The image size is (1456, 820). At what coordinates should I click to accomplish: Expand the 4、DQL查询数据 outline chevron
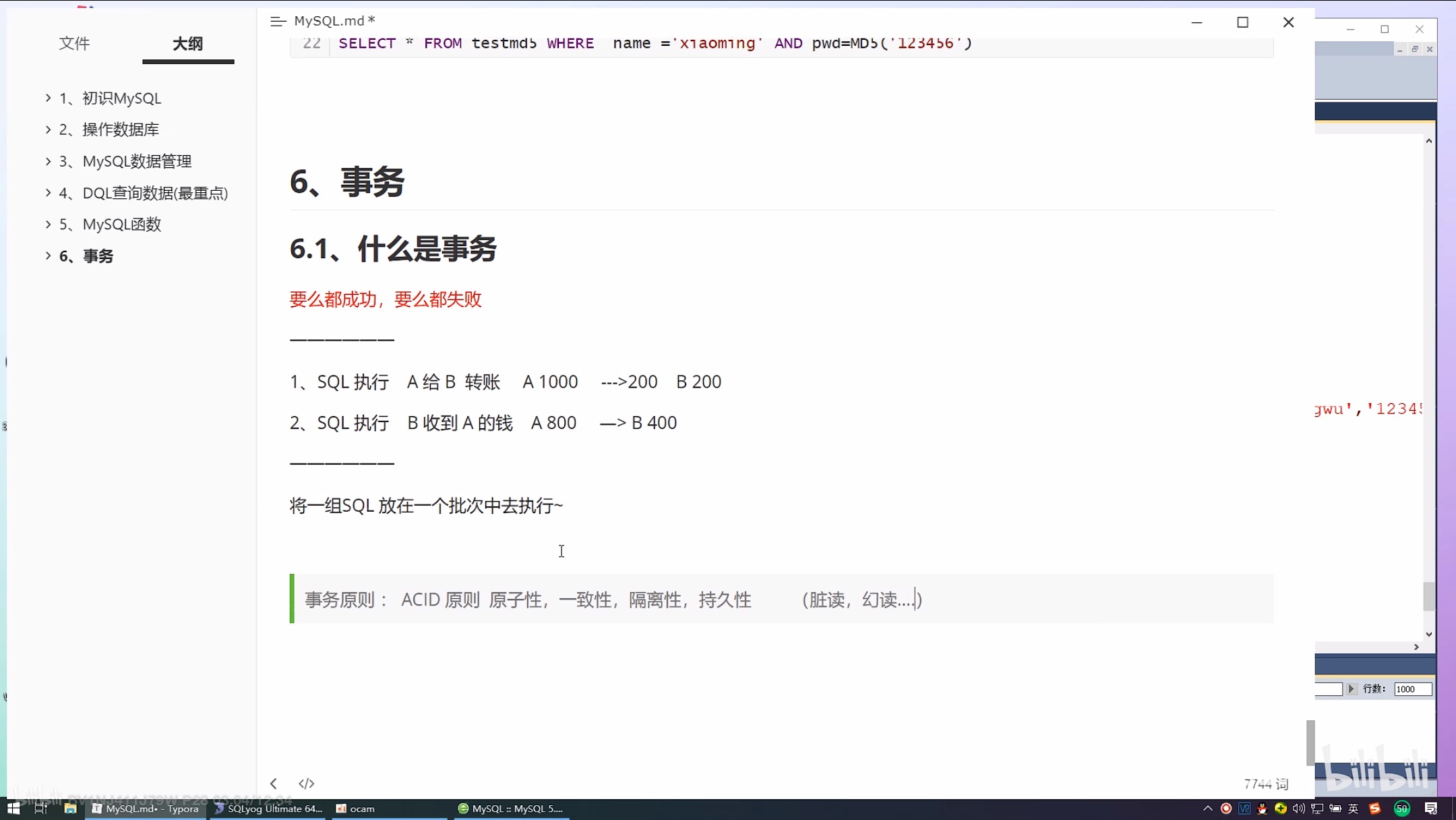[x=48, y=193]
